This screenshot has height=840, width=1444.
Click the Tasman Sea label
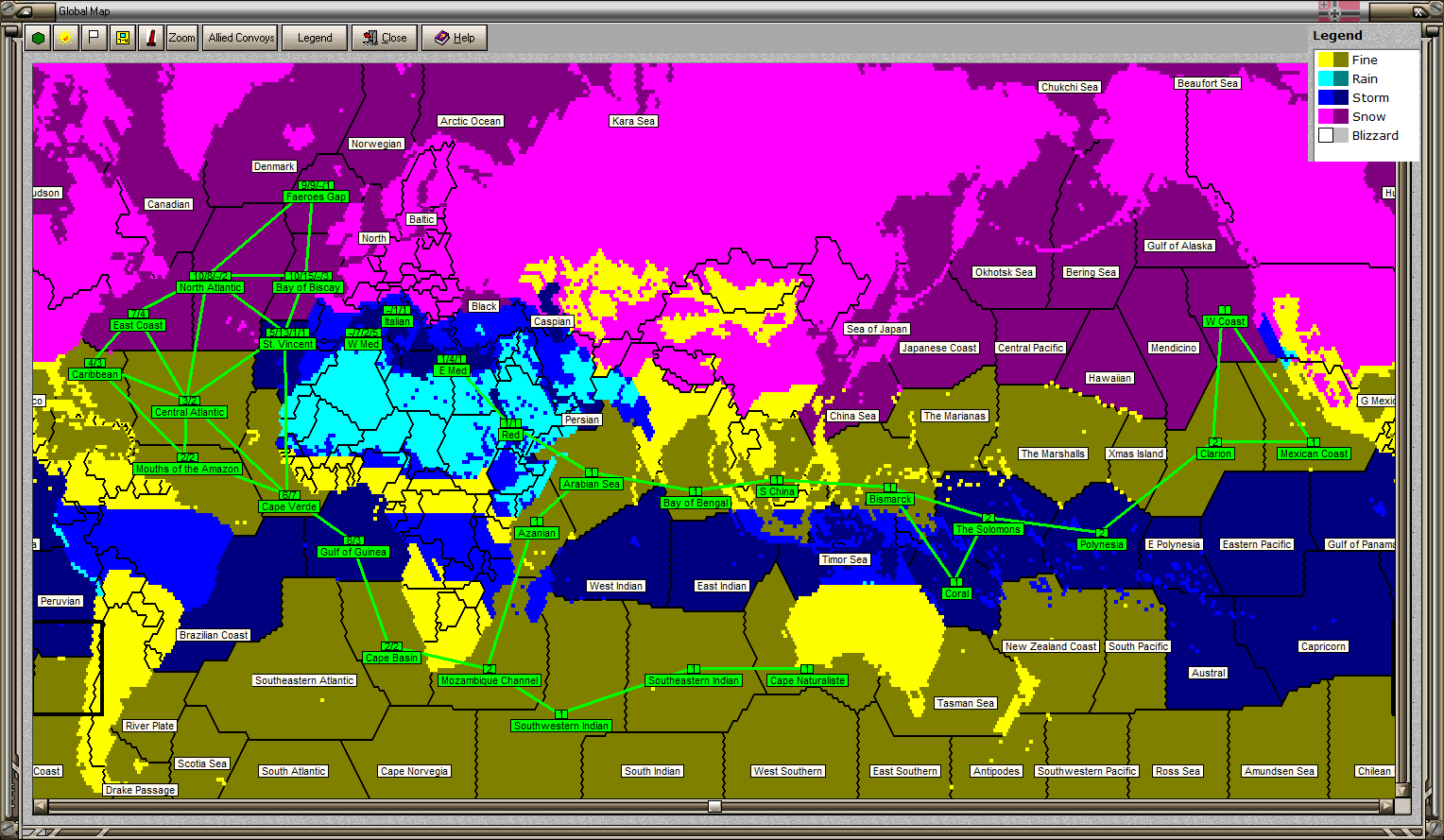pos(966,703)
